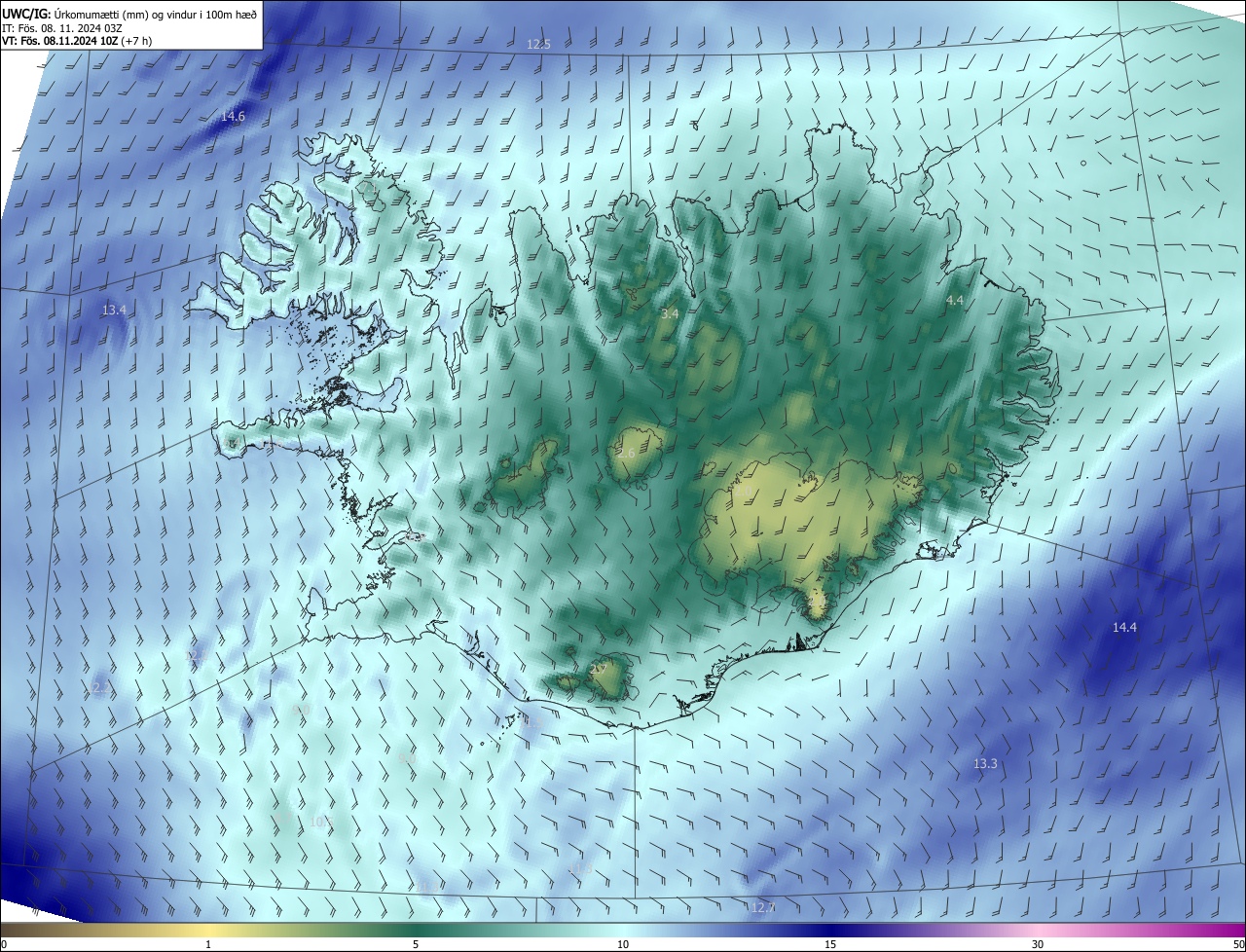Screen dimensions: 1246x952
Task: Select the 10.6 value label on map
Action: [x=322, y=823]
